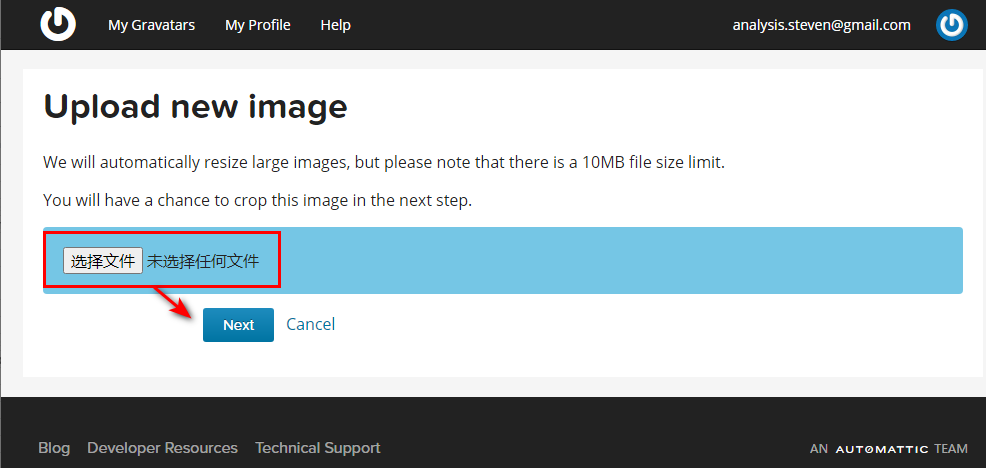This screenshot has width=986, height=468.
Task: Open the Help menu item
Action: point(336,25)
